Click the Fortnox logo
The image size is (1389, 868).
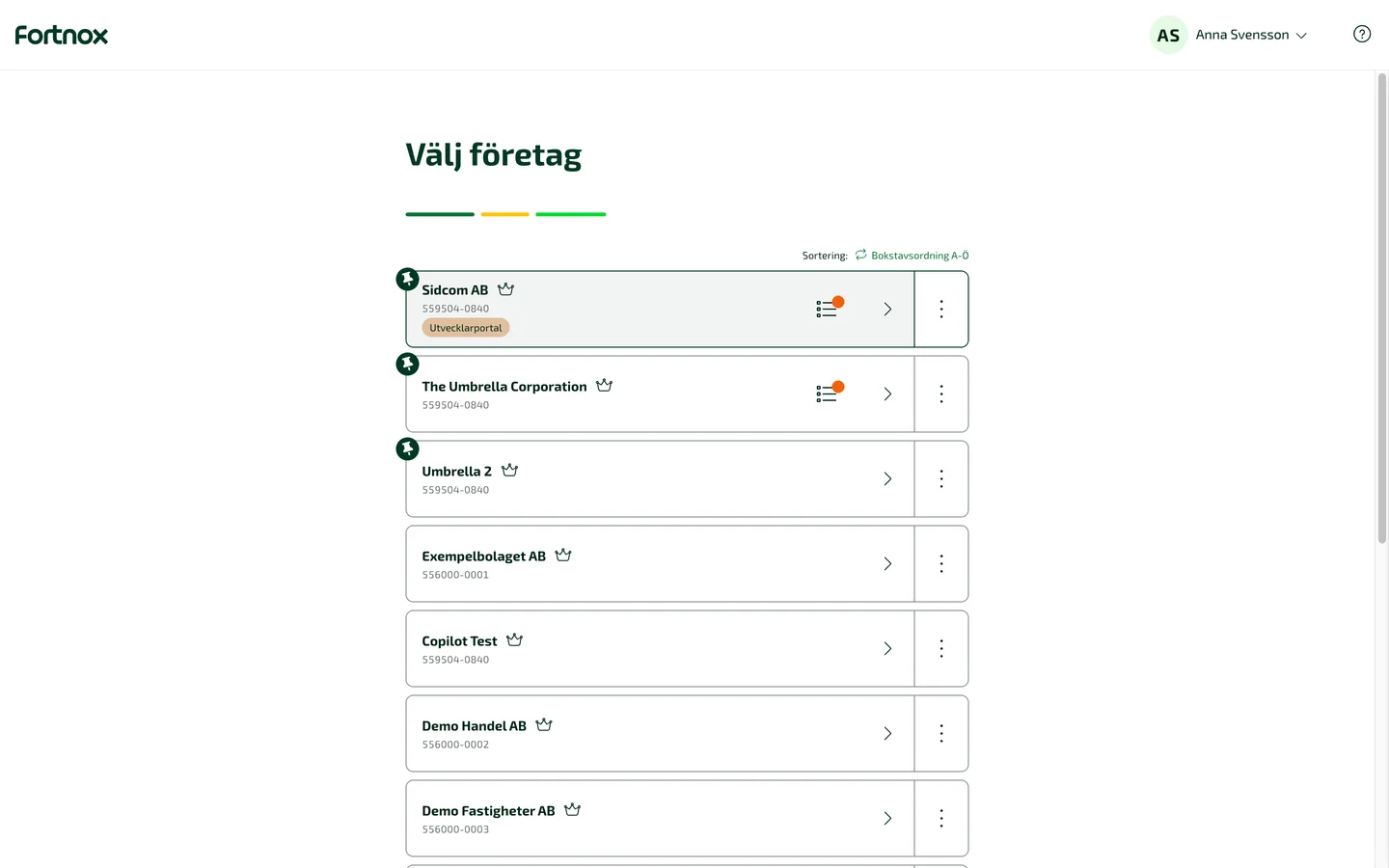click(x=62, y=35)
